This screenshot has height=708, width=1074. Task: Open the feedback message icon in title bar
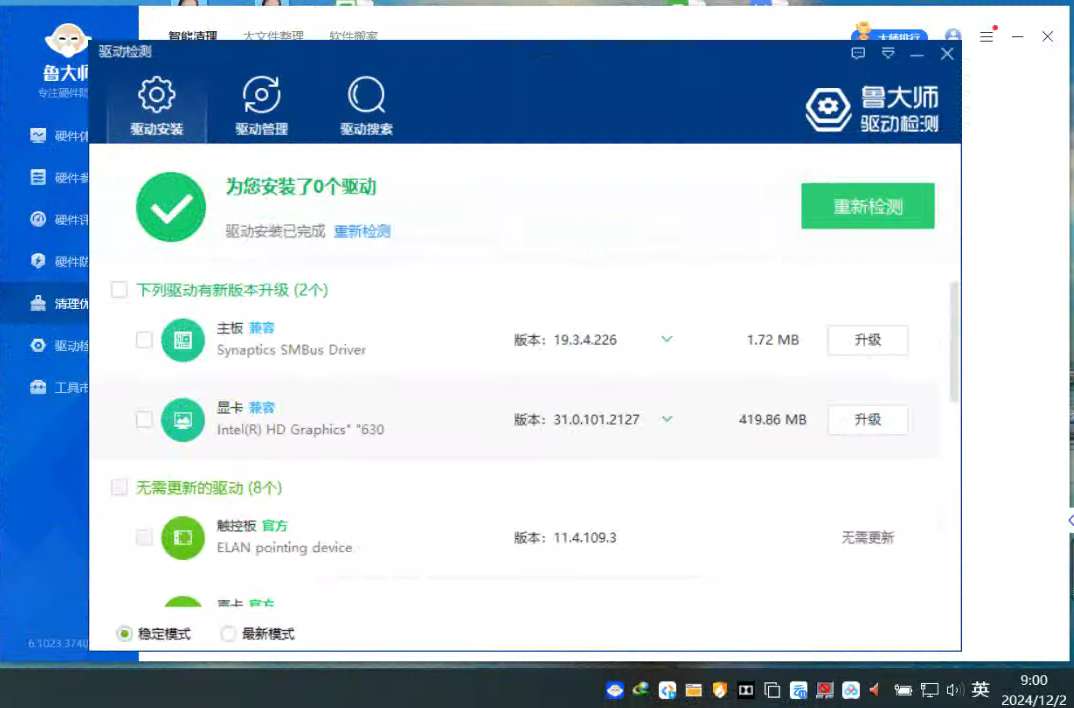858,53
